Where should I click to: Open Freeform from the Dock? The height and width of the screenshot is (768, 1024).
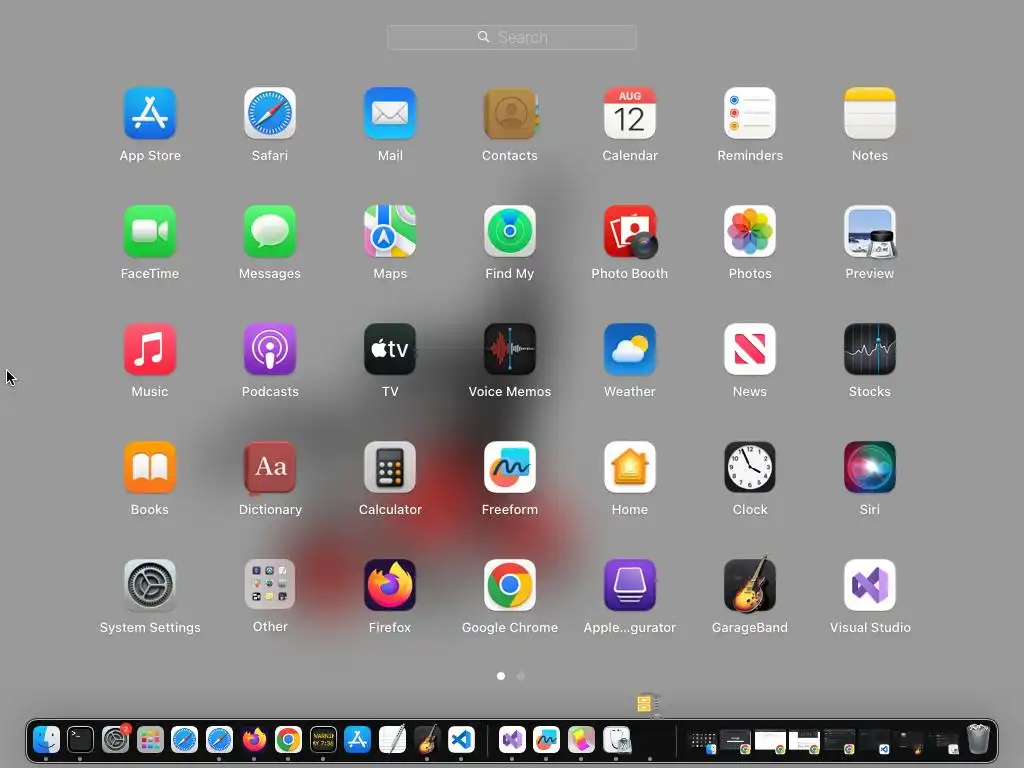click(x=546, y=740)
